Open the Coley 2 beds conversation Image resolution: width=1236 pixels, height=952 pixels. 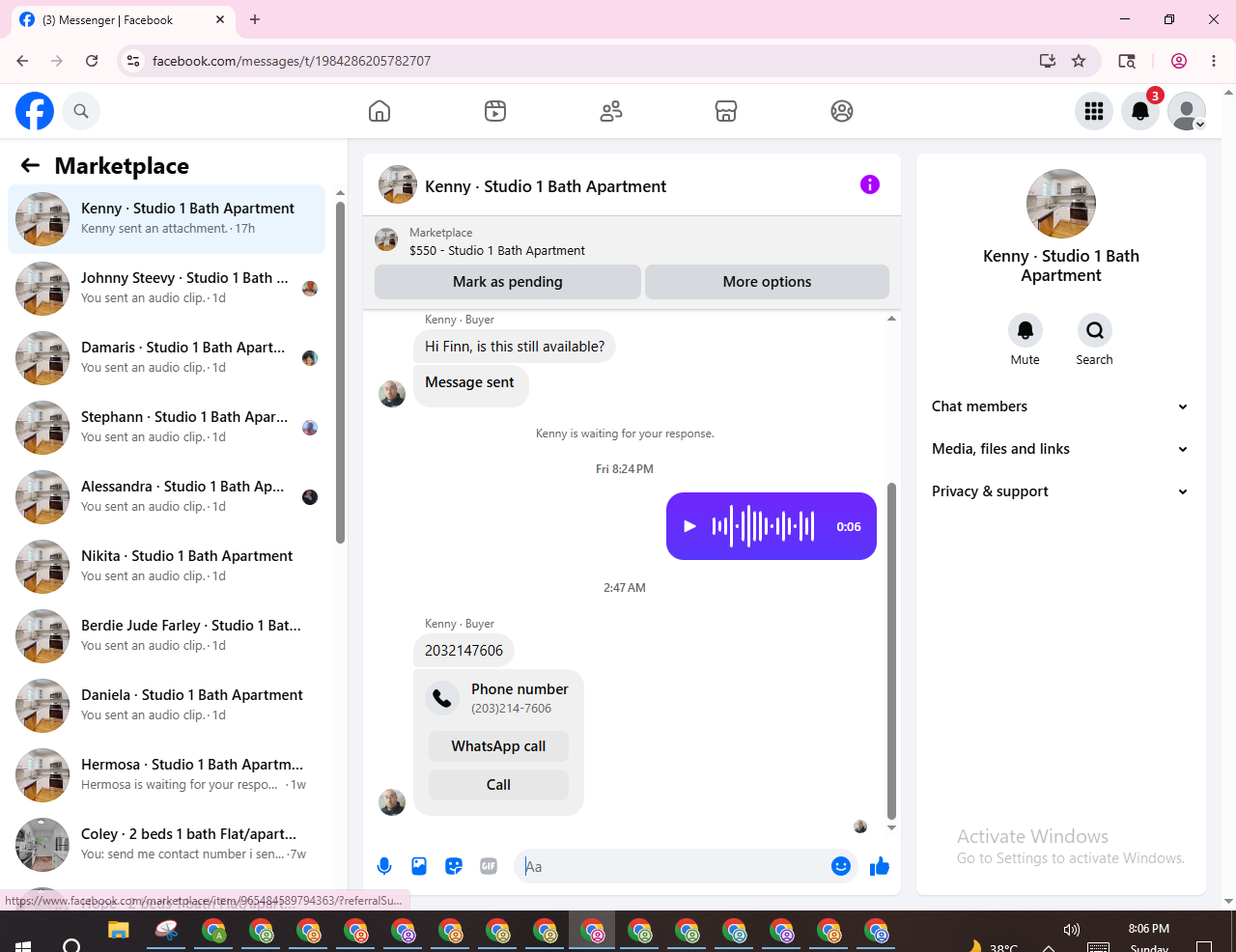point(166,845)
